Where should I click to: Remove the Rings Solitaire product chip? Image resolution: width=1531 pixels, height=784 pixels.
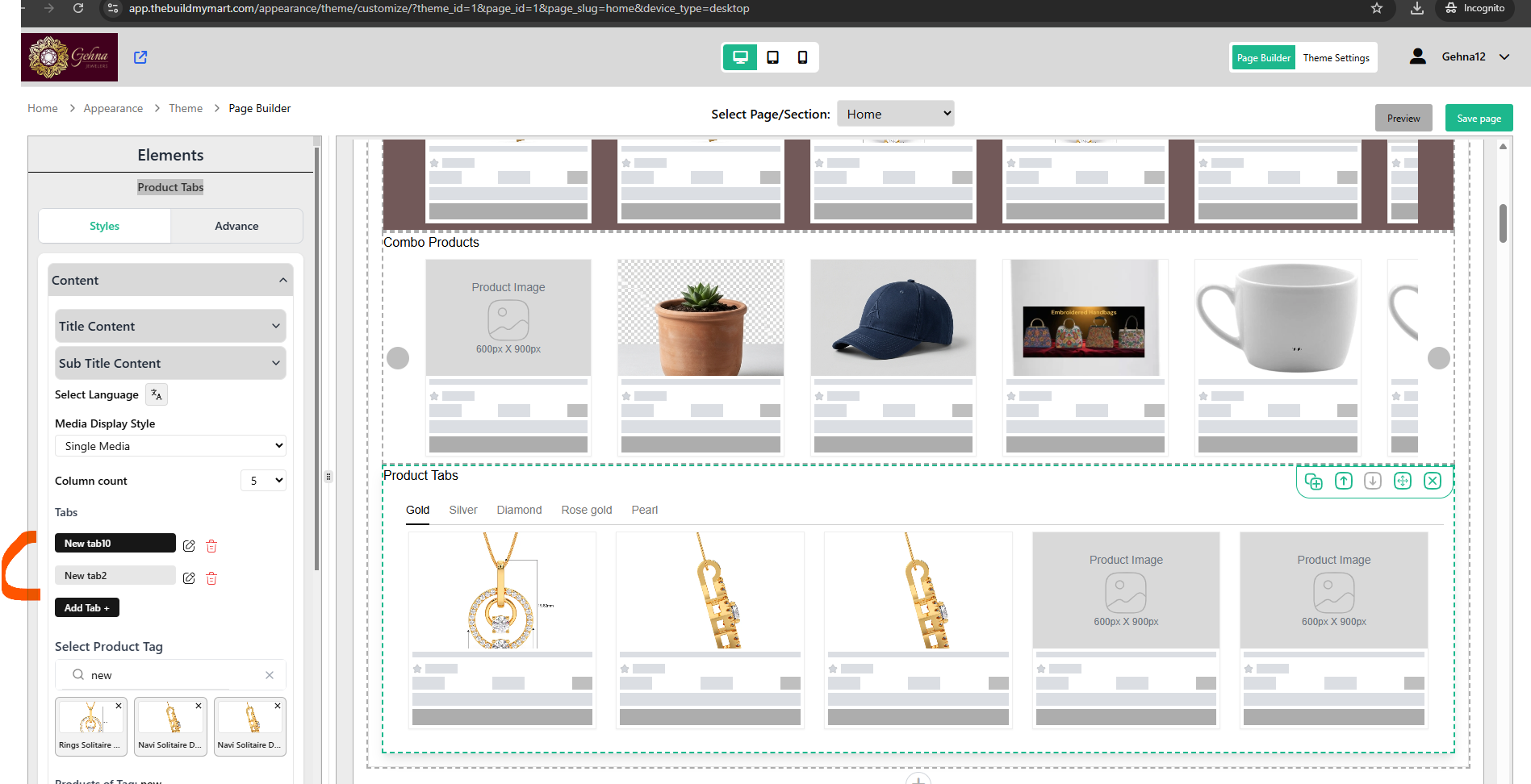(x=119, y=706)
